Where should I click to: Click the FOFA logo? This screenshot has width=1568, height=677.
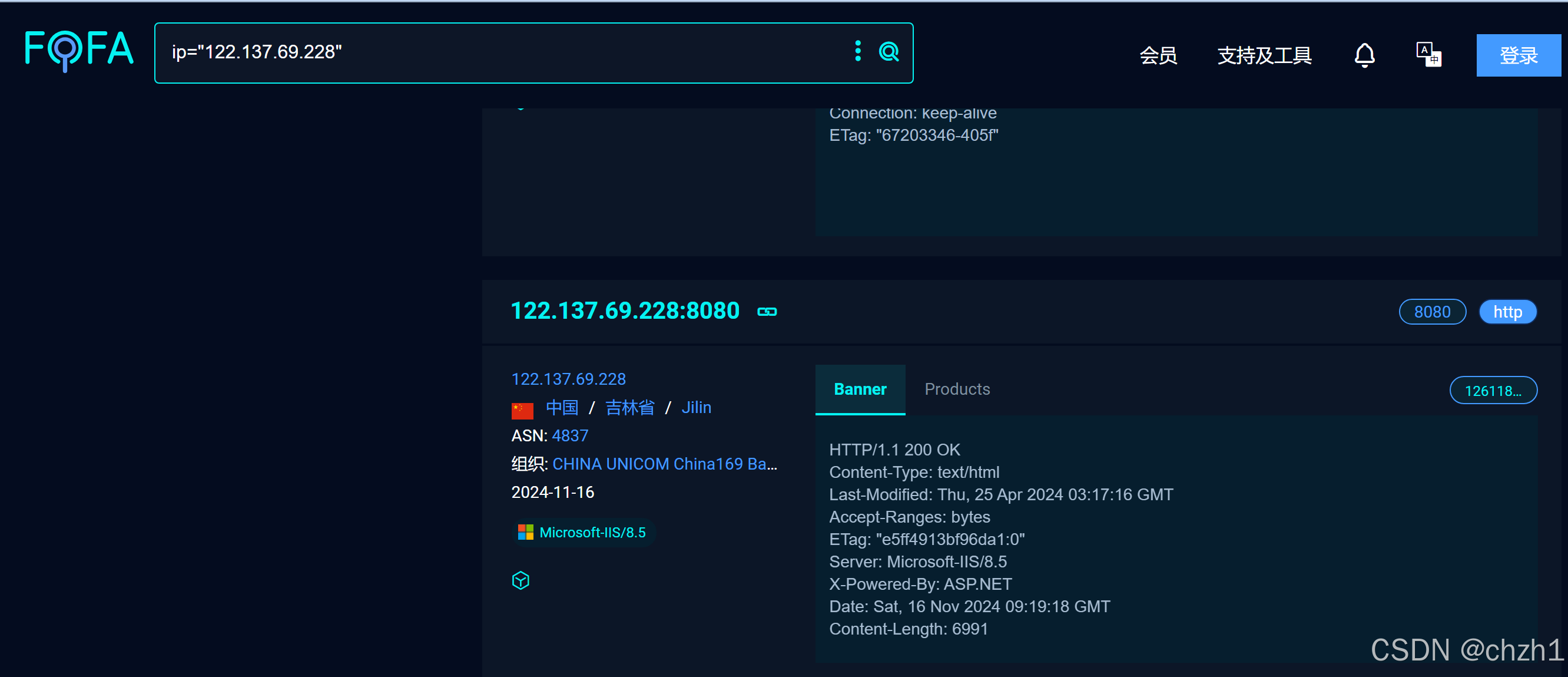point(79,50)
